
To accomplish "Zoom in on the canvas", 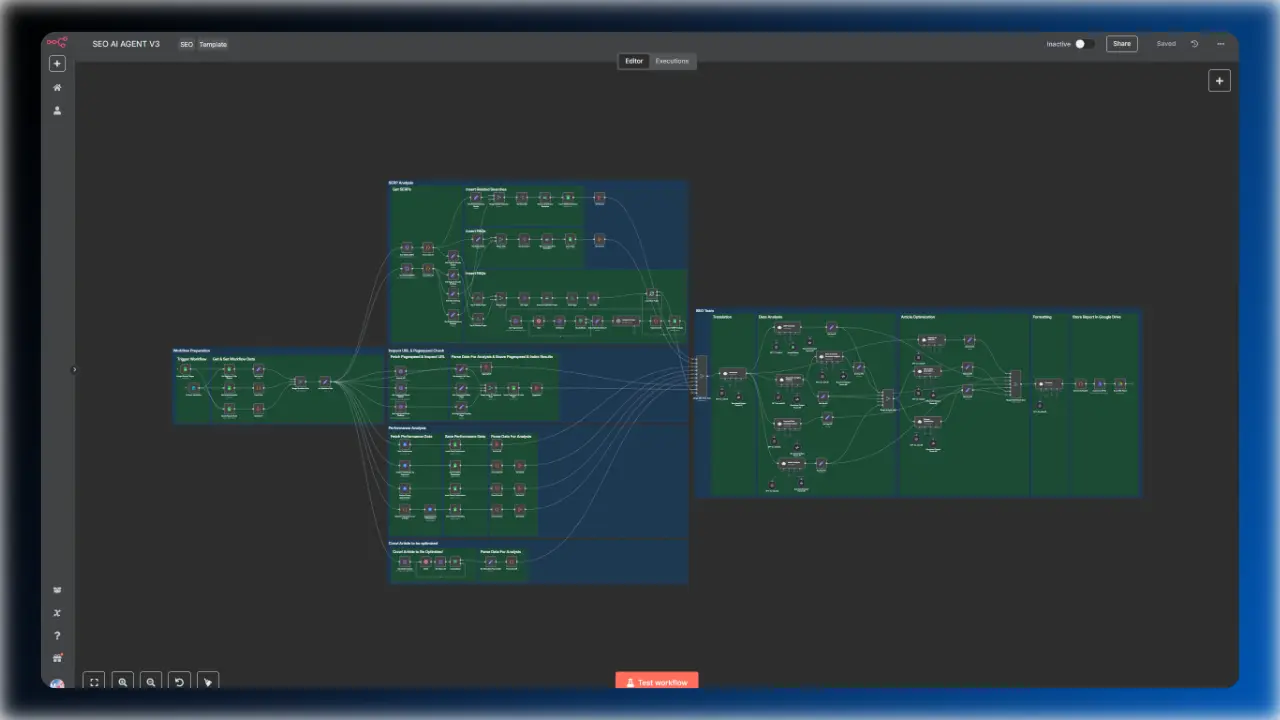I will 123,682.
